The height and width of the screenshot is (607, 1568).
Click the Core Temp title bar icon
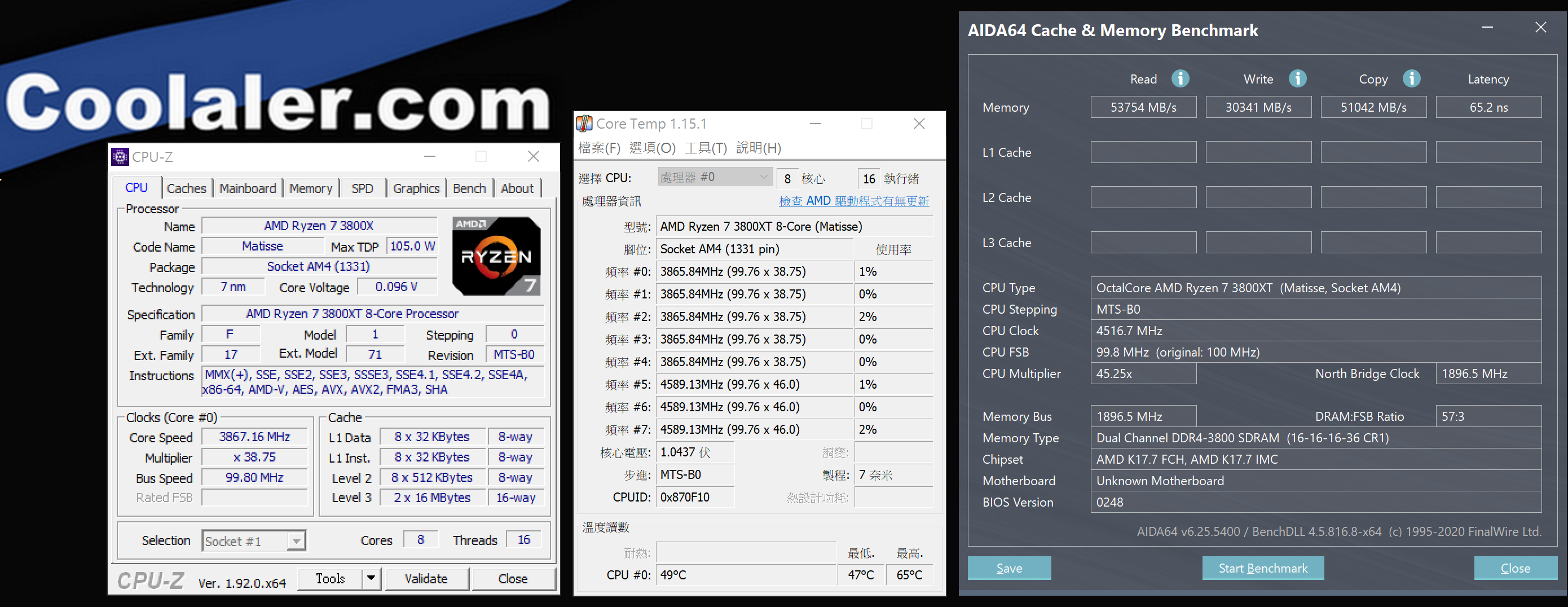[584, 124]
